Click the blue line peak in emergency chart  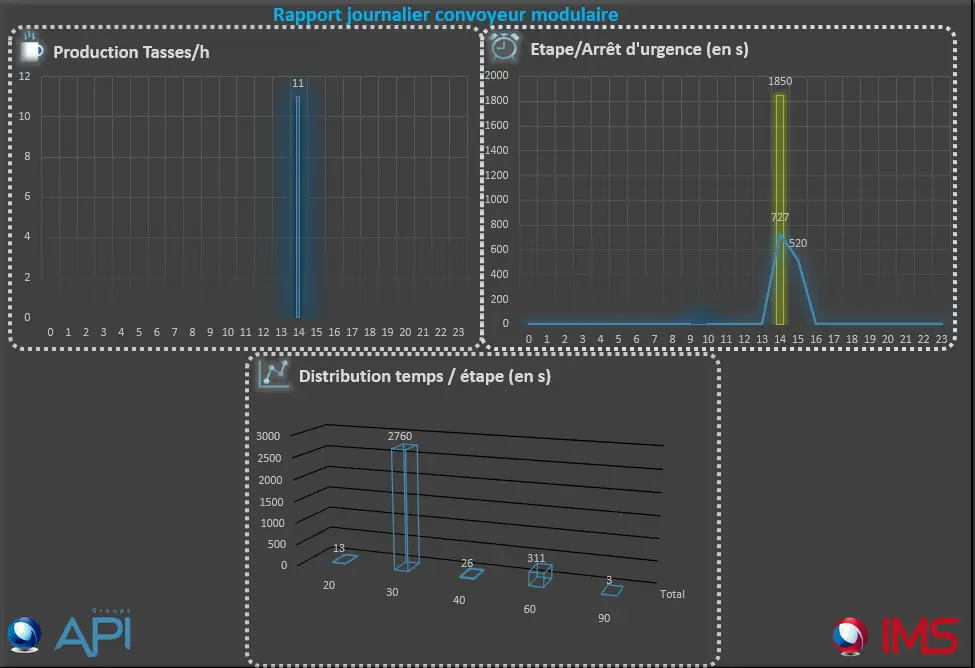point(780,234)
